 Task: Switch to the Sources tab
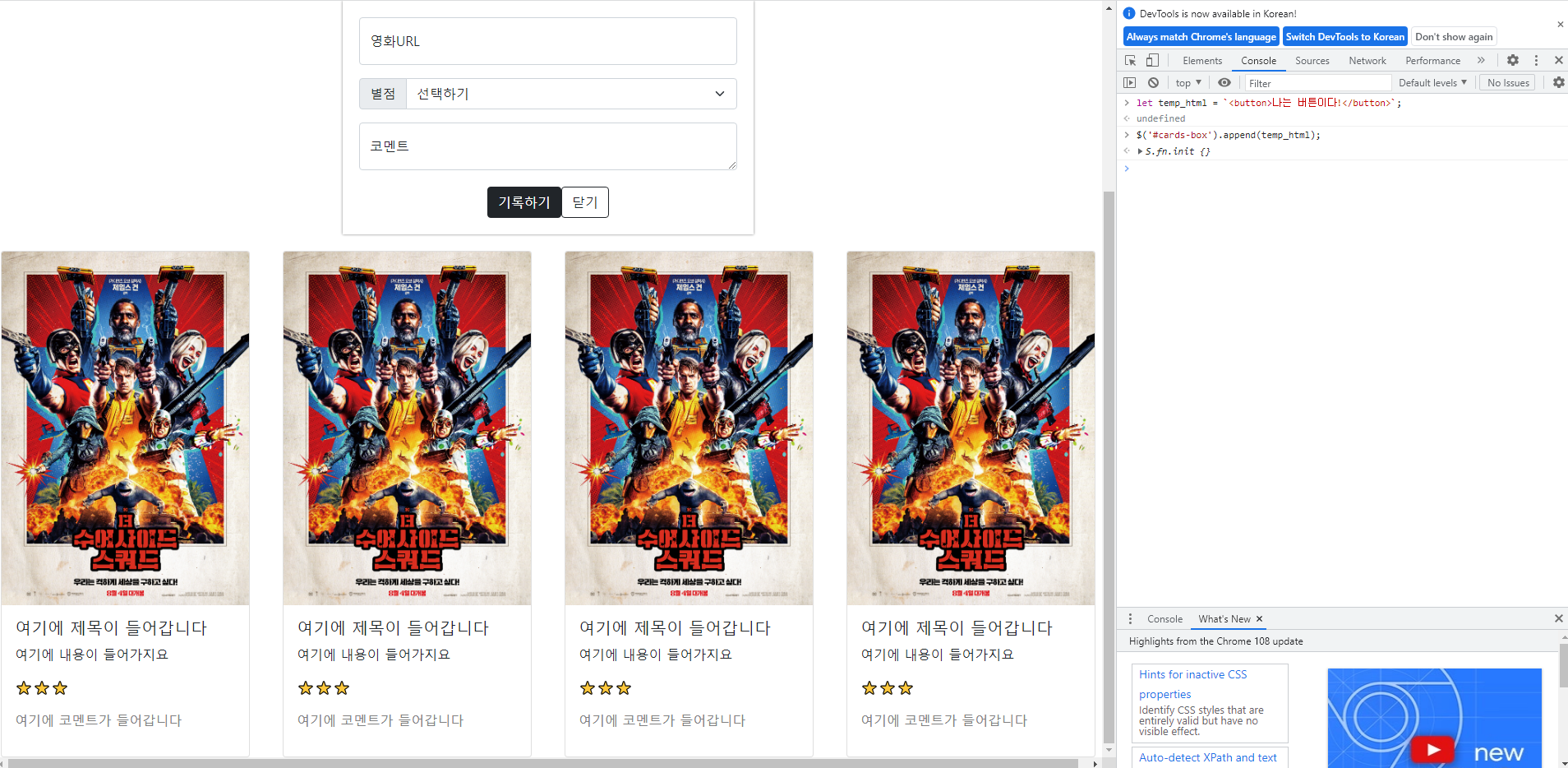1312,60
